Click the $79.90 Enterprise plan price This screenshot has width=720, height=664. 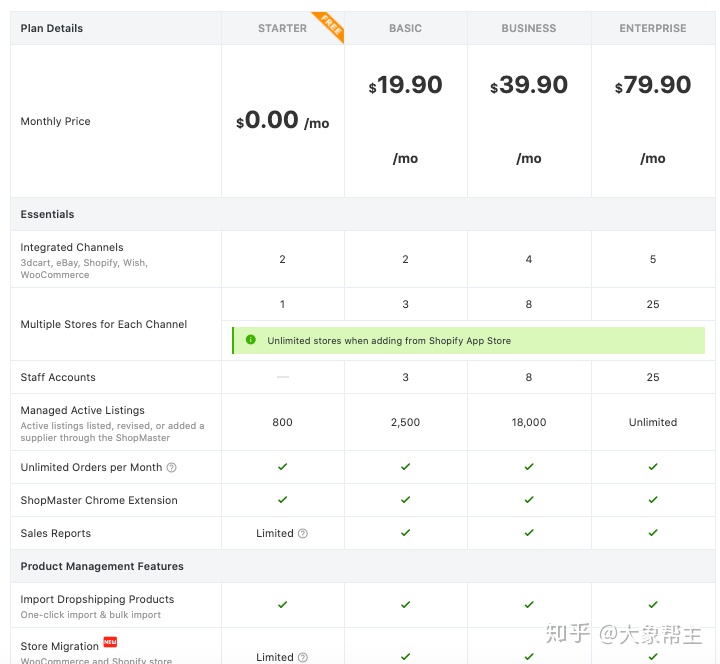click(x=653, y=86)
